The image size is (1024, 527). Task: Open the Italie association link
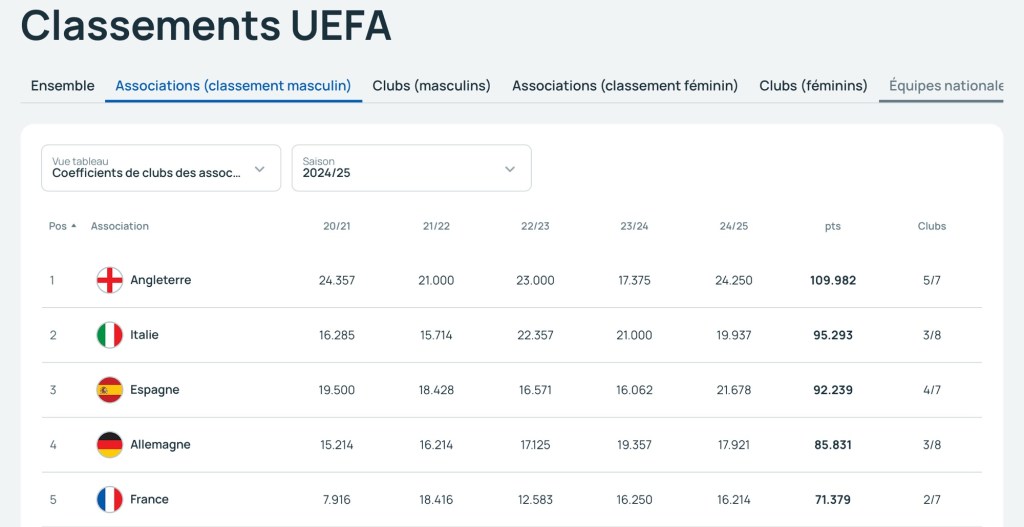tap(144, 335)
